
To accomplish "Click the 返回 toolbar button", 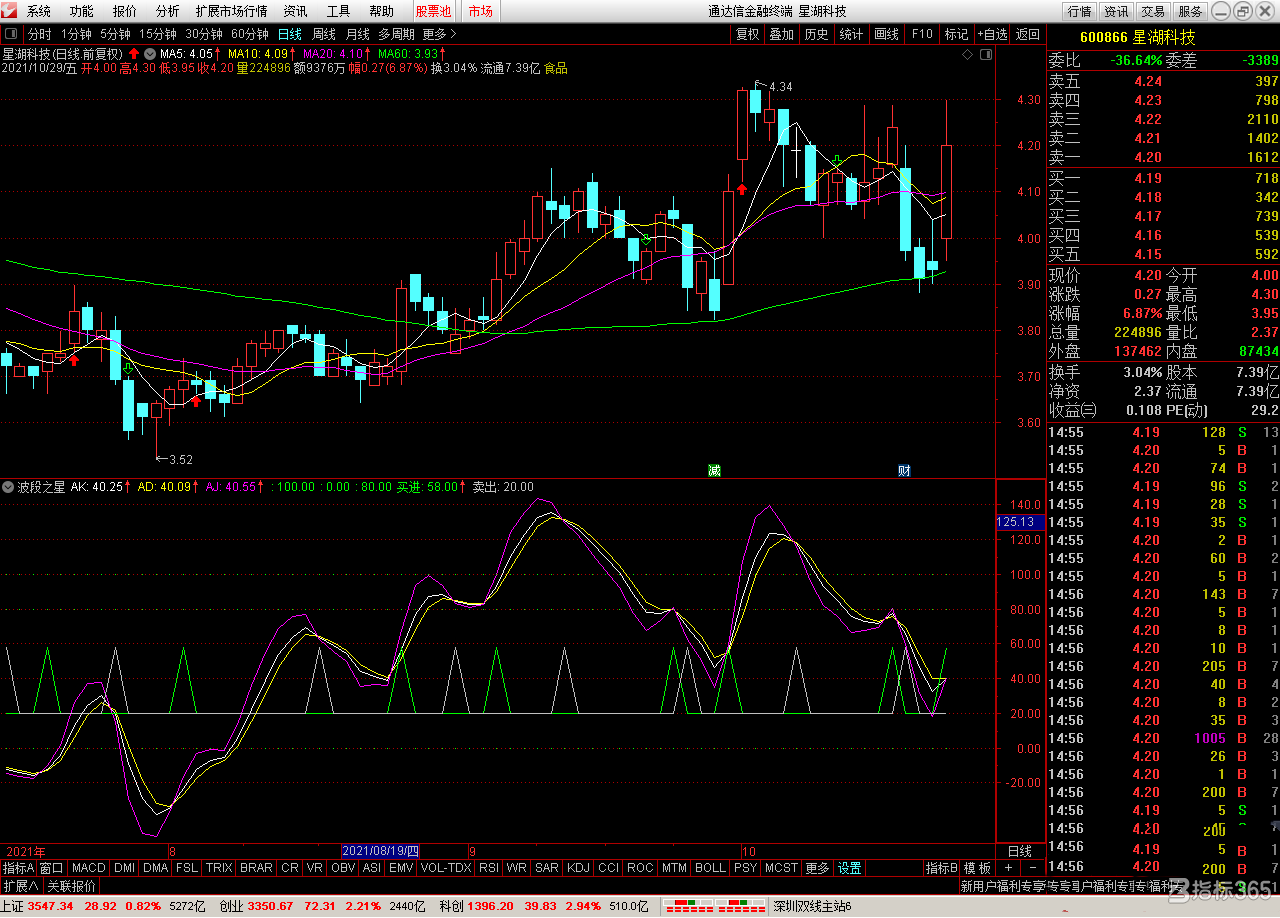I will click(x=1028, y=34).
